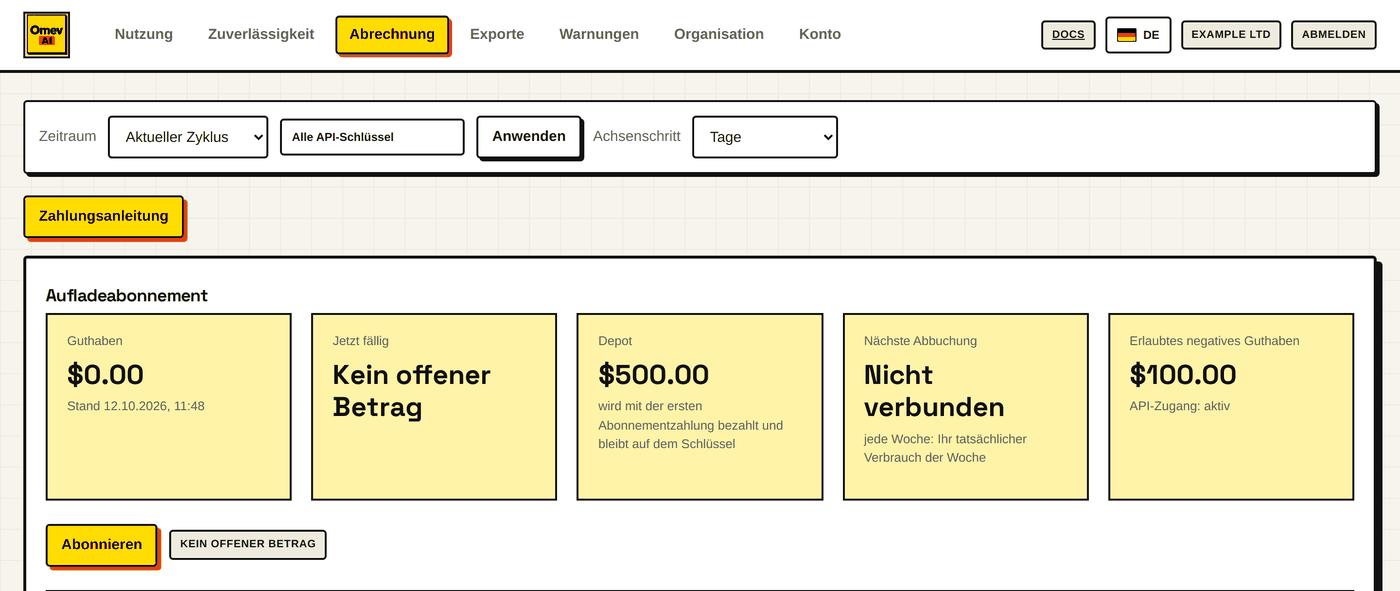Click the Achsenschritt label
This screenshot has width=1400, height=591.
click(637, 136)
